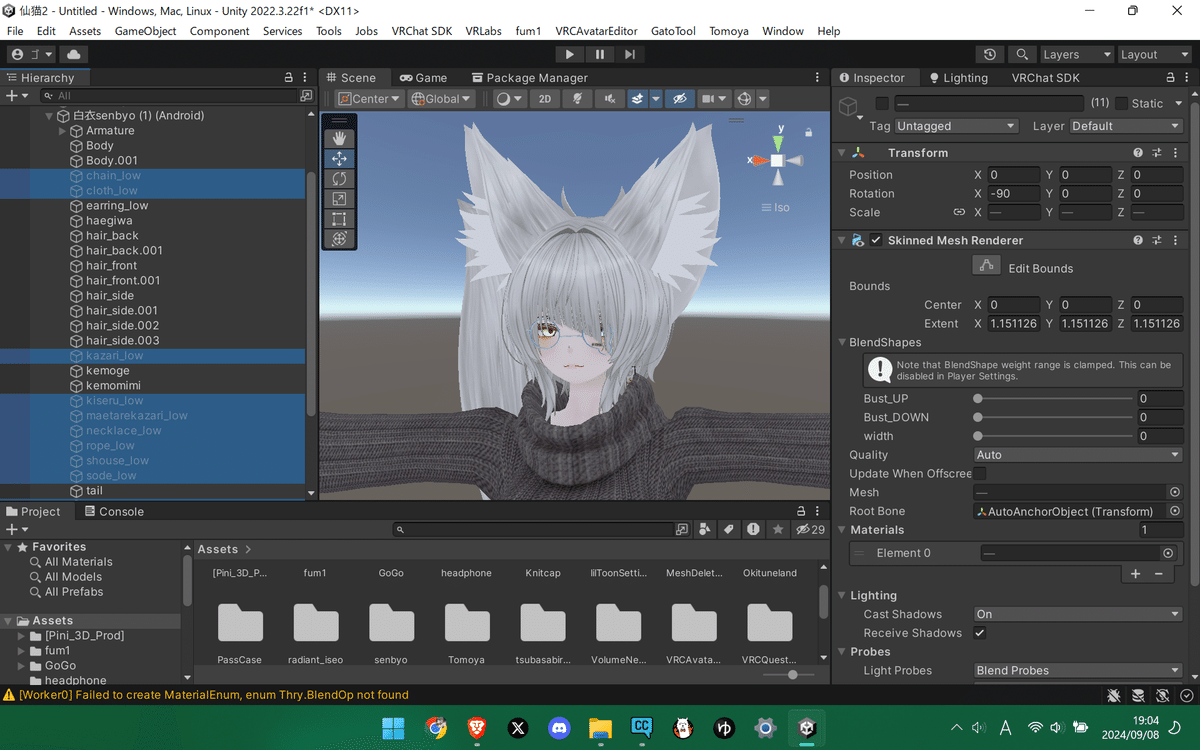Toggle scale constrained proportions link icon
The height and width of the screenshot is (750, 1200).
959,212
